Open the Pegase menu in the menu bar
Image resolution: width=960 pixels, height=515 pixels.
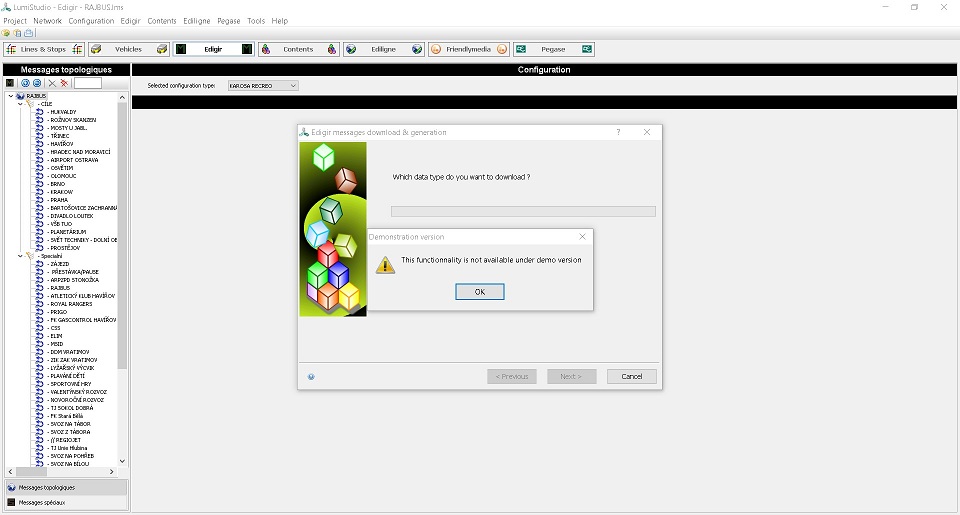(228, 21)
